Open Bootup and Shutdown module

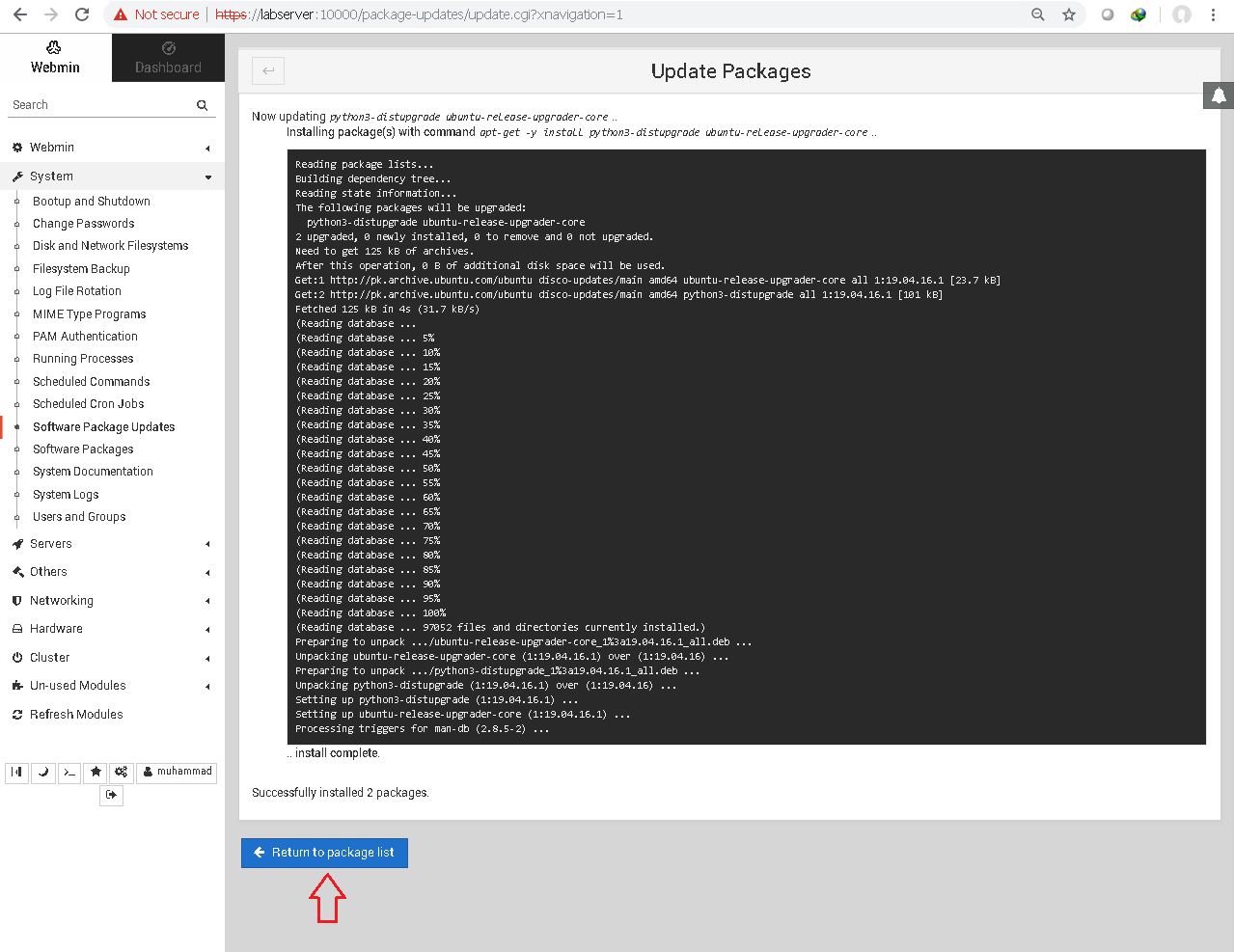click(92, 202)
